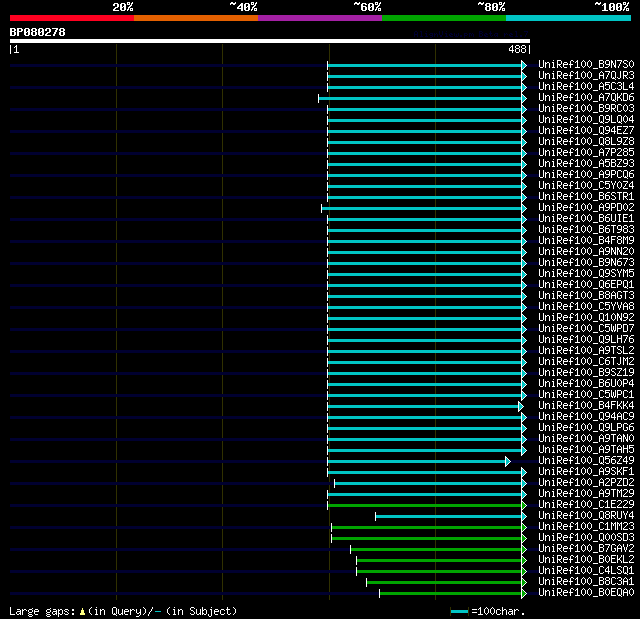Select the UniRef100_A7P285 label
The width and height of the screenshot is (640, 619).
[586, 153]
